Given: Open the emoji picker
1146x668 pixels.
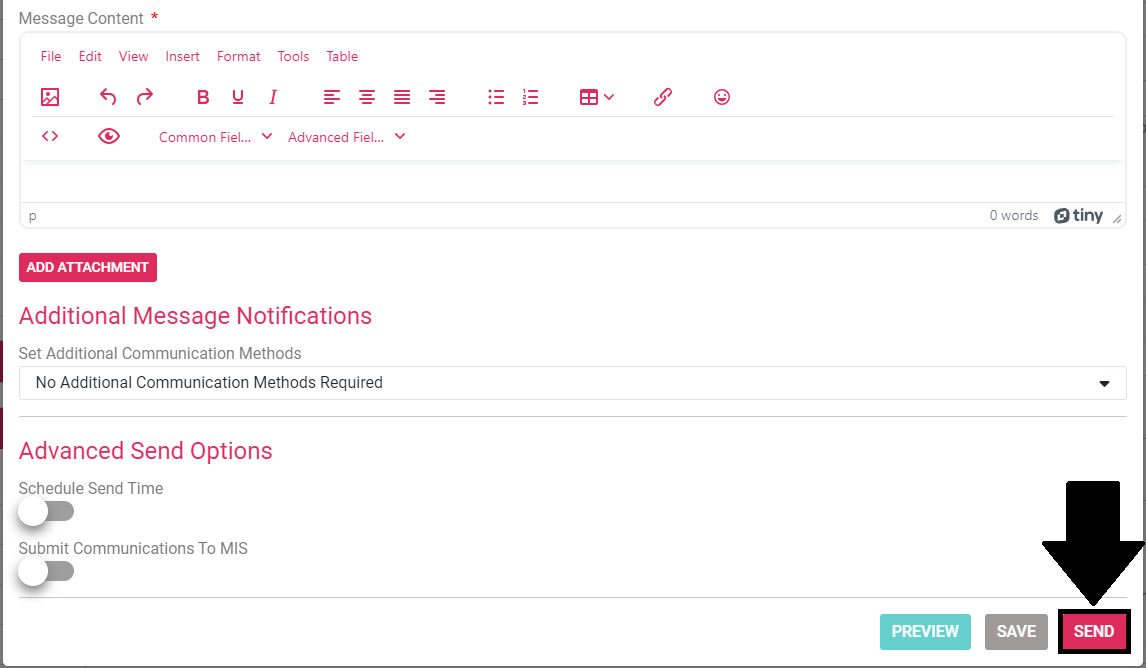Looking at the screenshot, I should 722,97.
